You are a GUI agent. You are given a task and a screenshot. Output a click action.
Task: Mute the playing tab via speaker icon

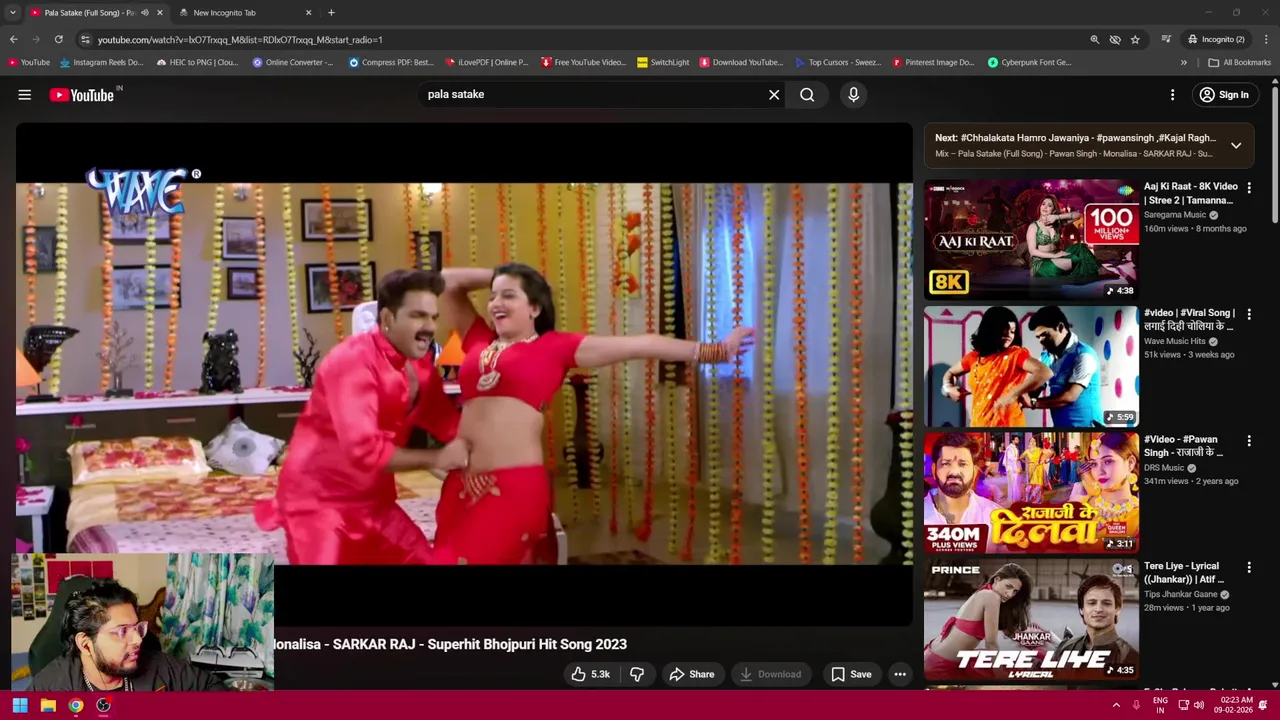(x=145, y=13)
